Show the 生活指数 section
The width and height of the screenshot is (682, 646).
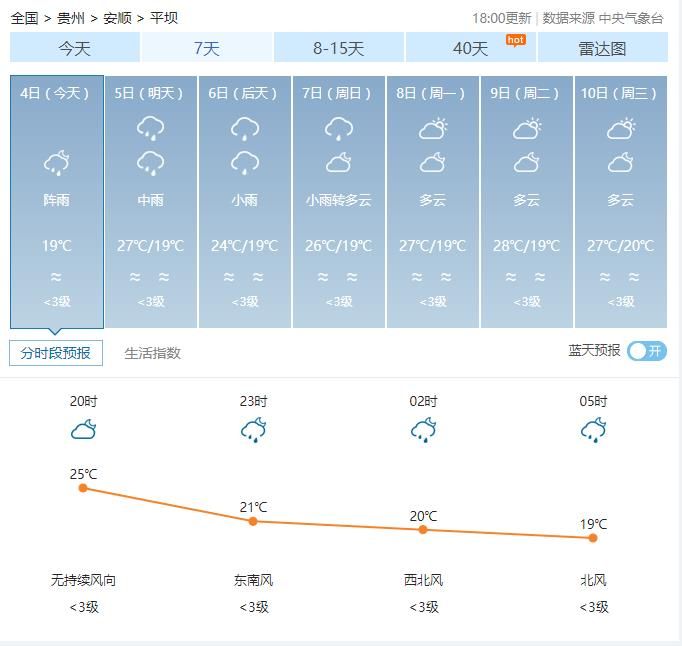point(153,353)
